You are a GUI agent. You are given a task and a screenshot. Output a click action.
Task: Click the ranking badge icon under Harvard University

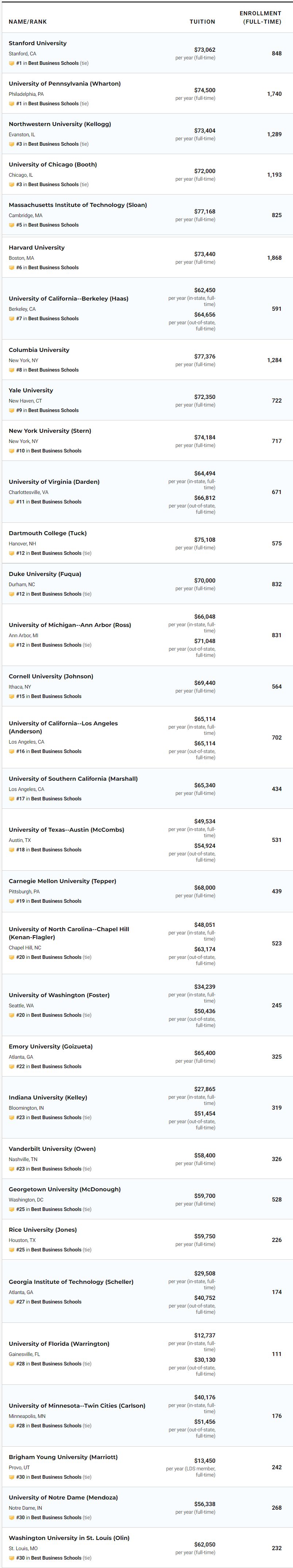pyautogui.click(x=12, y=268)
